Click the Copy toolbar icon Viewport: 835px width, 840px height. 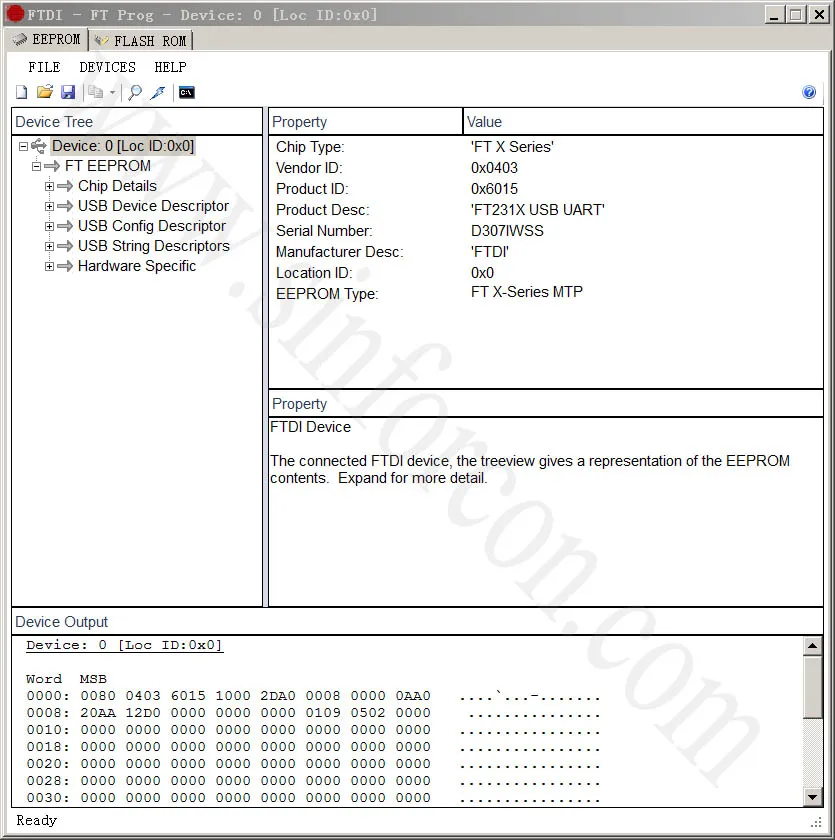pyautogui.click(x=96, y=92)
